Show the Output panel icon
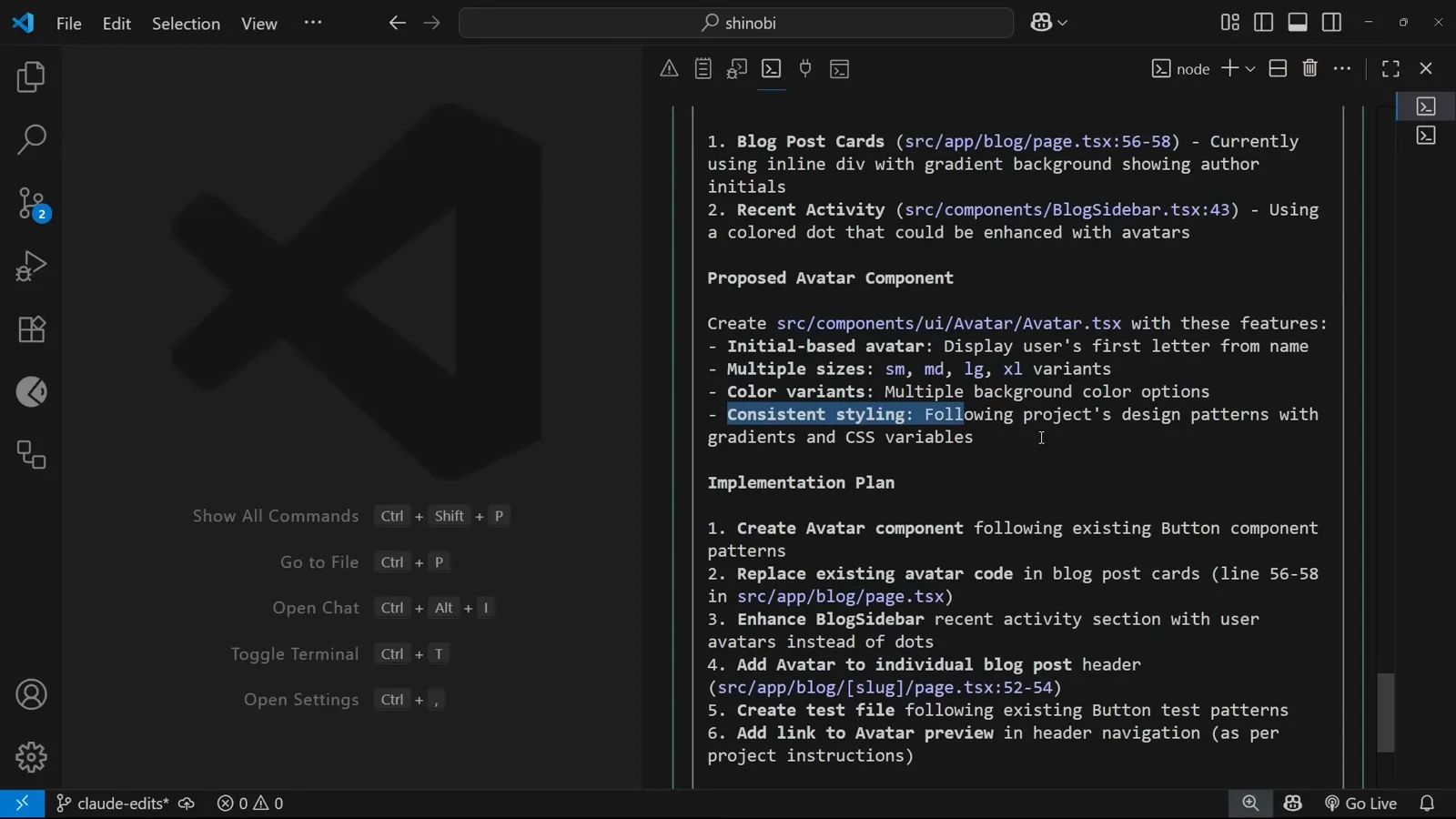The width and height of the screenshot is (1456, 819). click(x=703, y=68)
